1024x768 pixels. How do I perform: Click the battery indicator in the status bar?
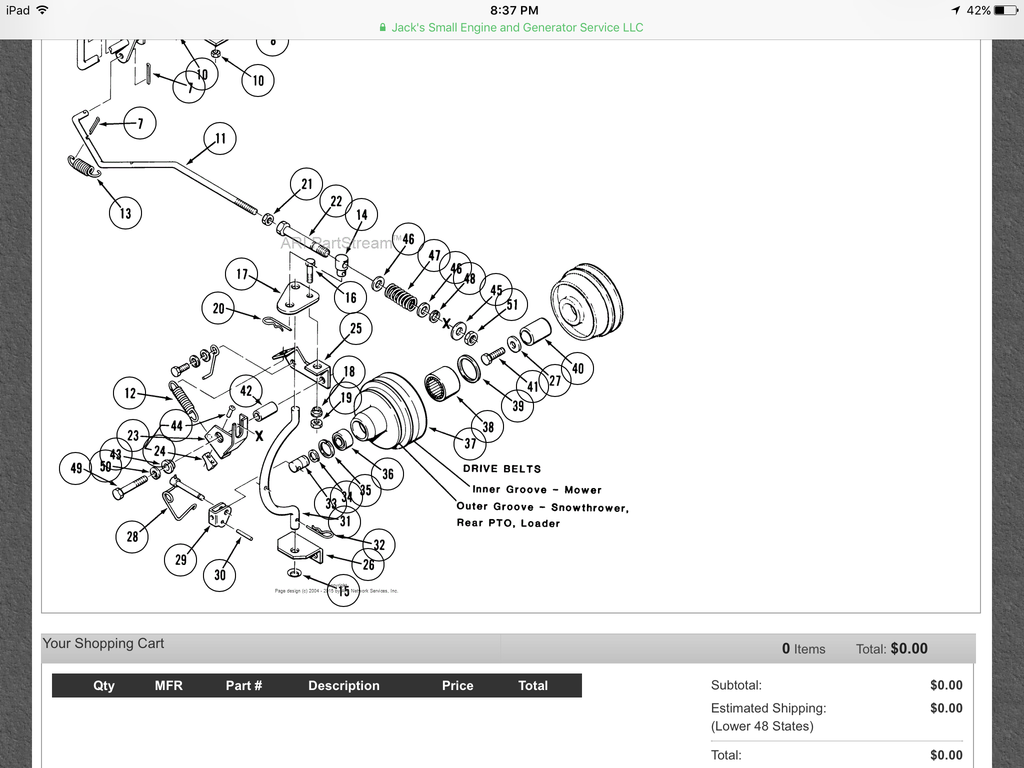(1003, 11)
